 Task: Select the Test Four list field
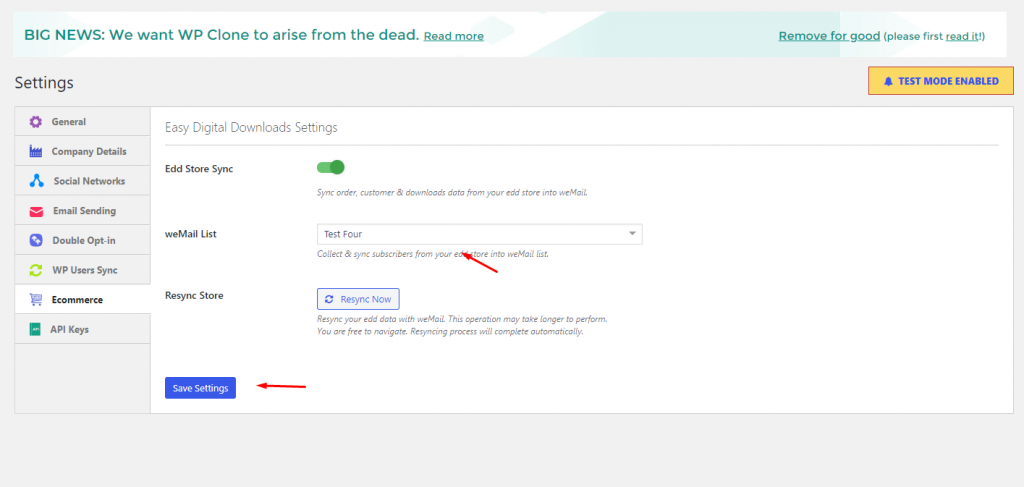pyautogui.click(x=479, y=234)
